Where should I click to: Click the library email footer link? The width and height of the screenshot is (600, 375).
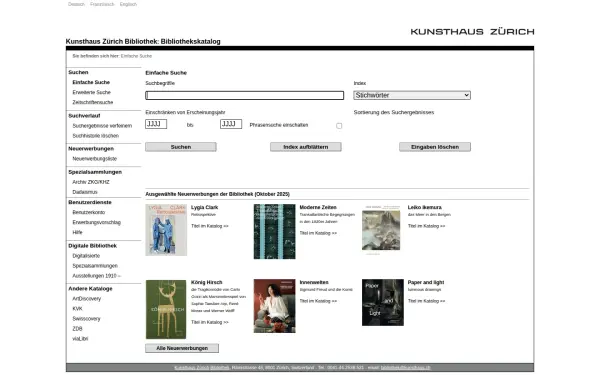(406, 367)
